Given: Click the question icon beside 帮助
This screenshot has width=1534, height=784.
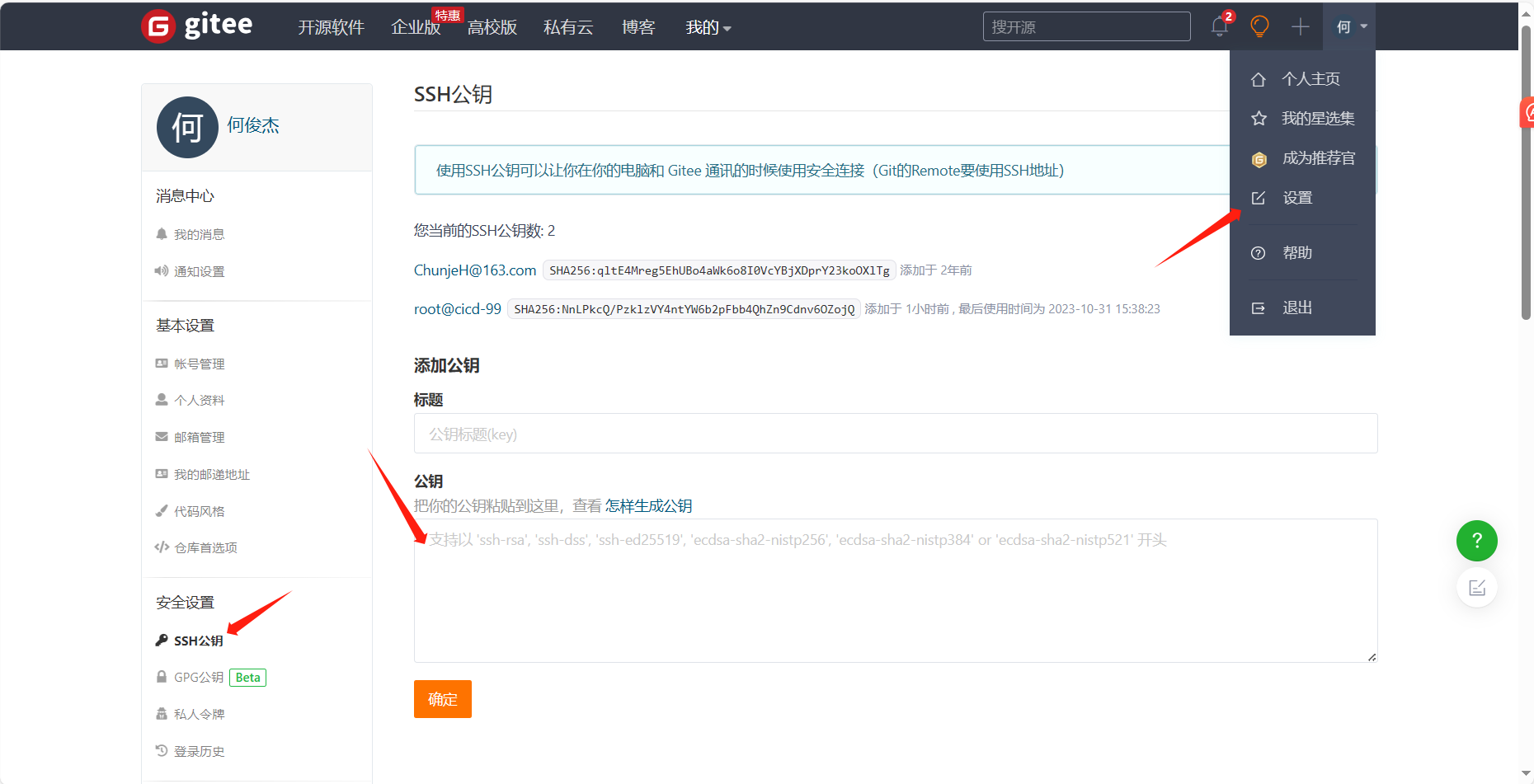Looking at the screenshot, I should (x=1259, y=253).
